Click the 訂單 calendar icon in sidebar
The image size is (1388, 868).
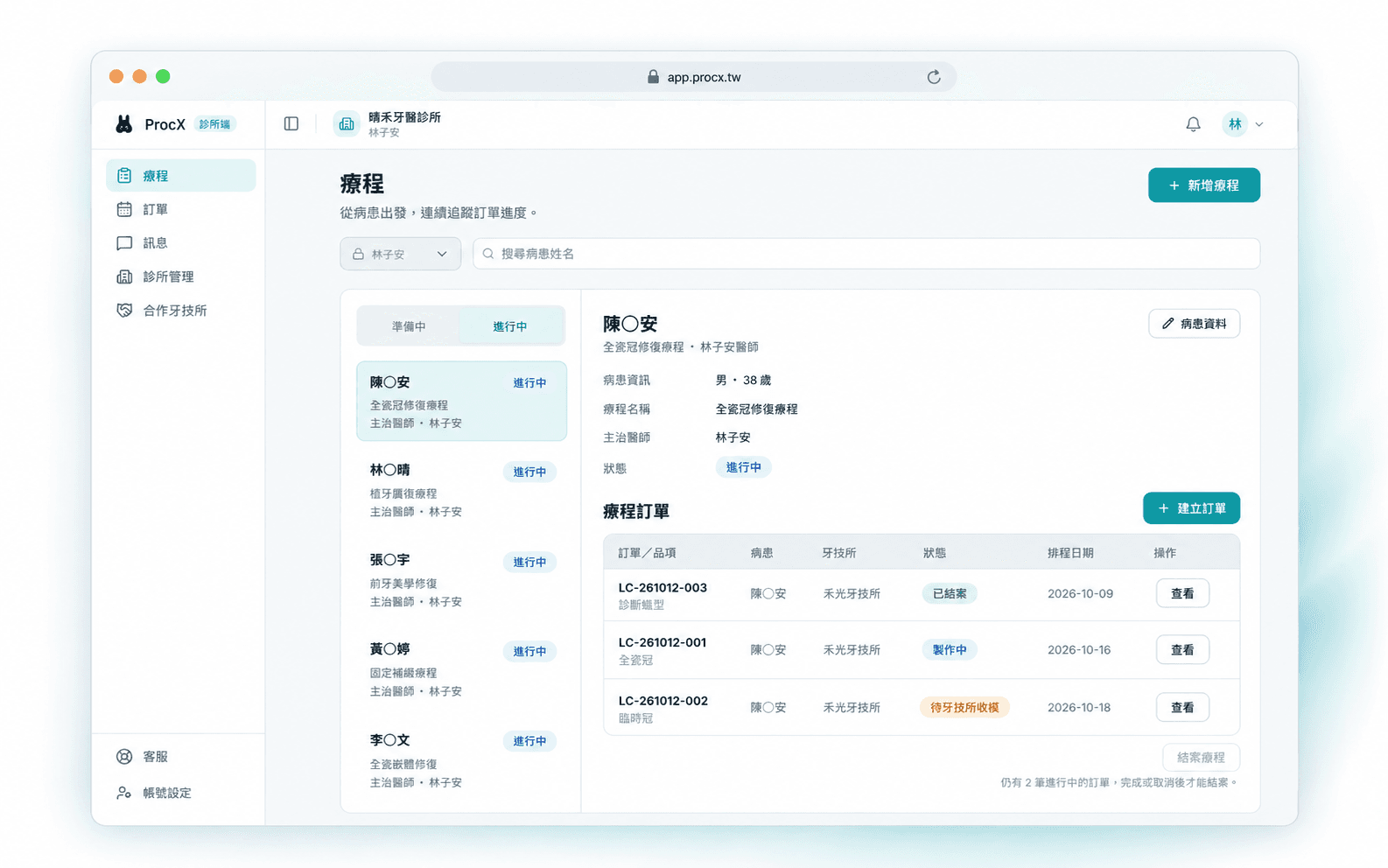pyautogui.click(x=124, y=209)
